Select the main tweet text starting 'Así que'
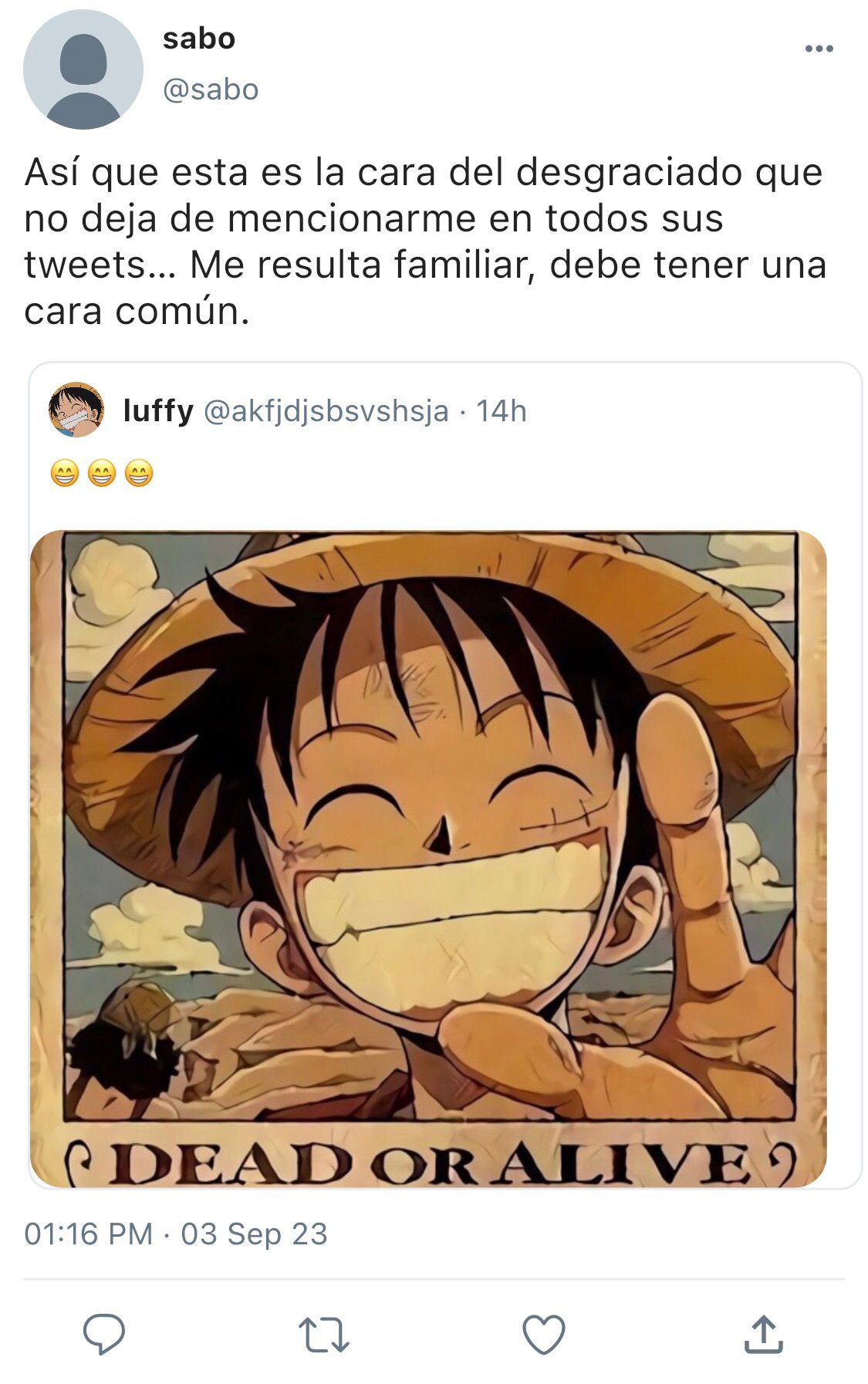 425,241
